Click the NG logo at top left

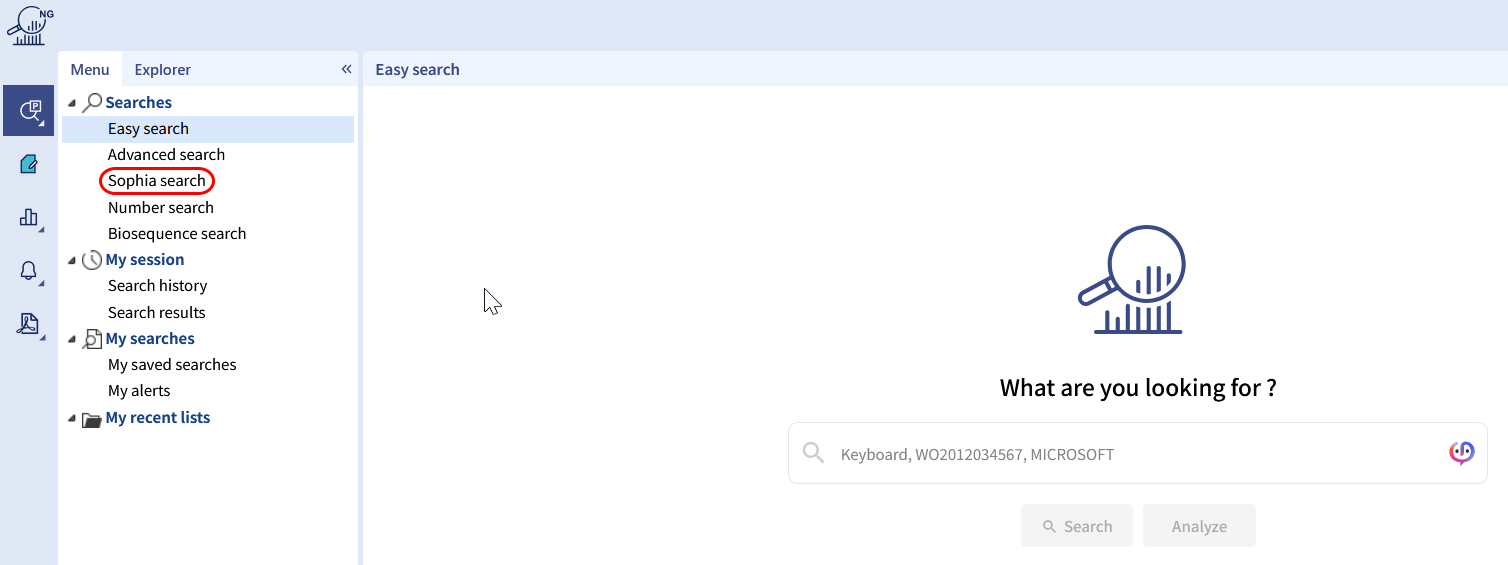[30, 25]
